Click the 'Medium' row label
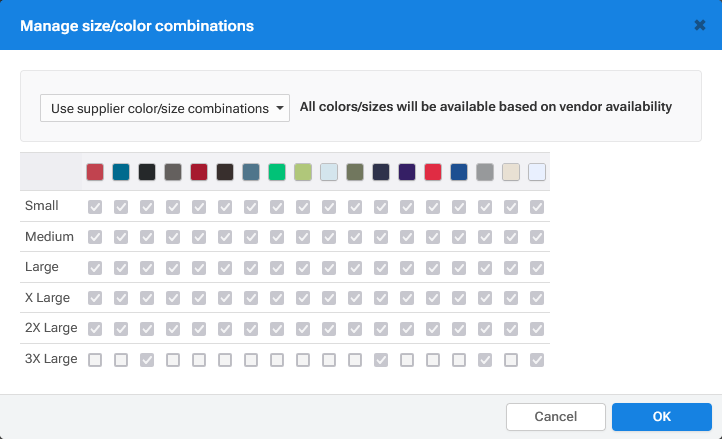This screenshot has height=439, width=722. point(49,236)
